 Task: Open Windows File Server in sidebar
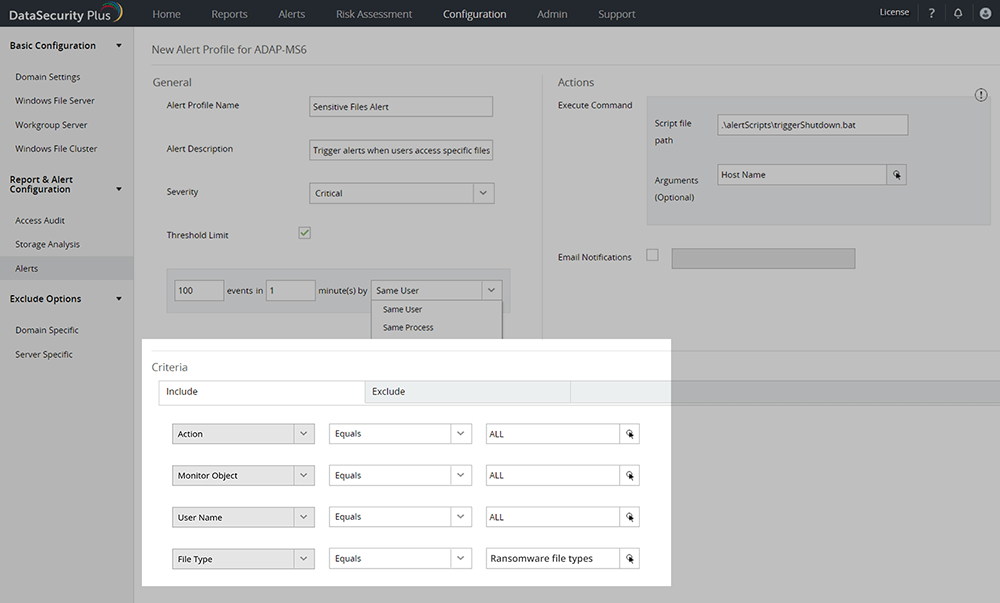[55, 101]
